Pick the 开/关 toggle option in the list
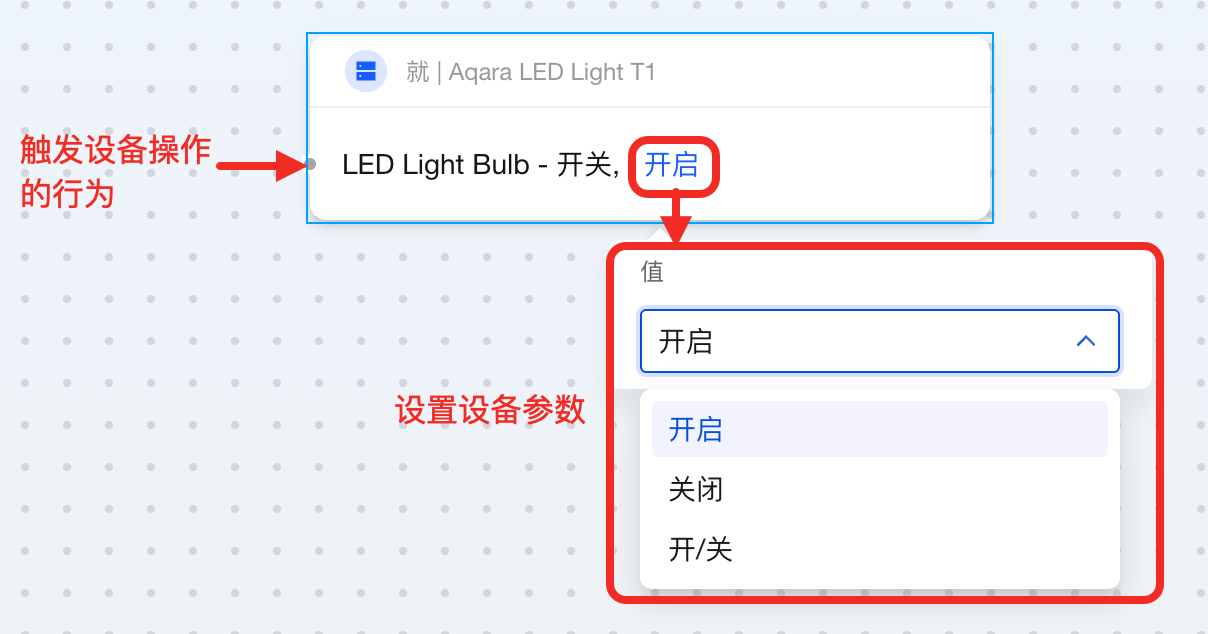The height and width of the screenshot is (634, 1208). pos(701,549)
